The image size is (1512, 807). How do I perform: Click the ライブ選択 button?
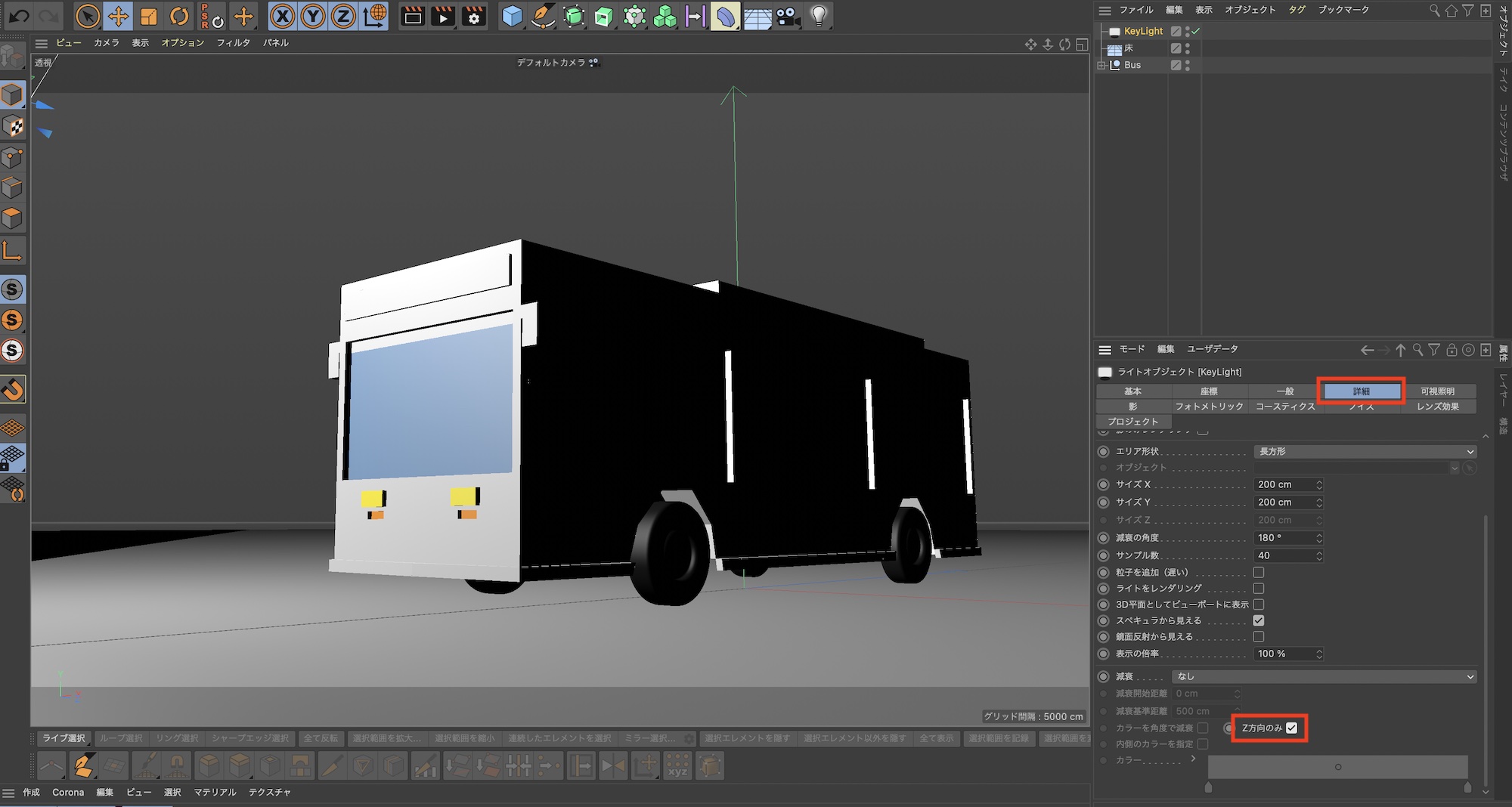(x=64, y=738)
